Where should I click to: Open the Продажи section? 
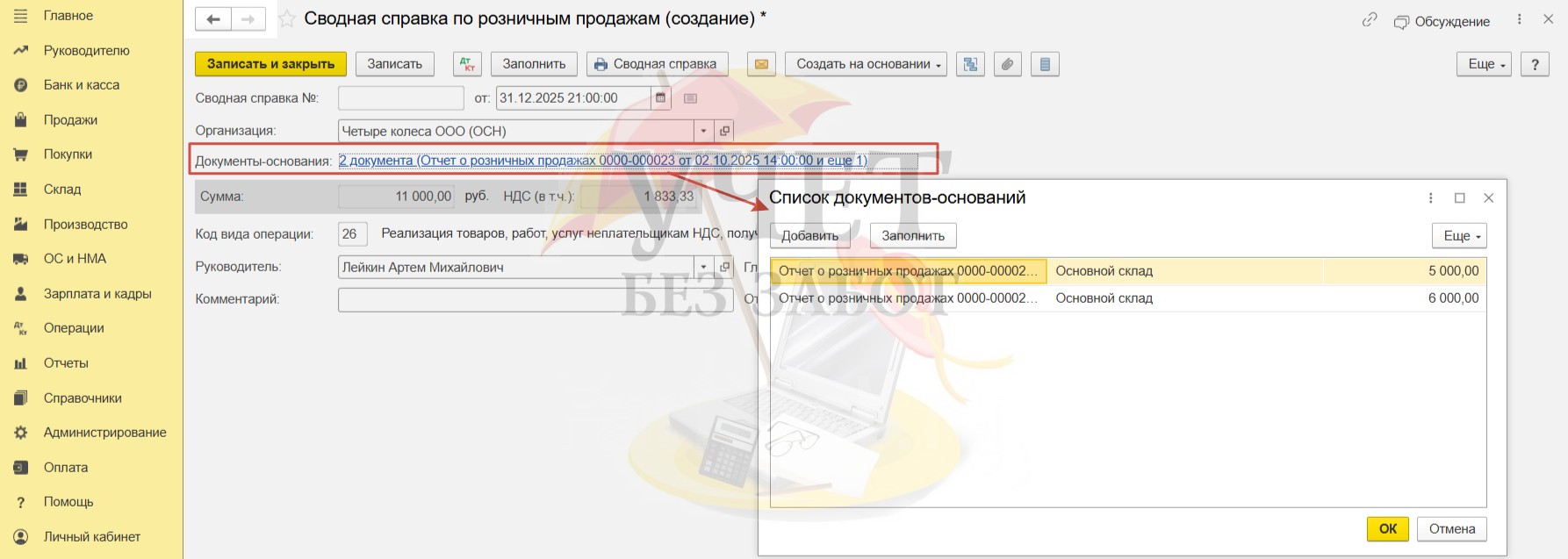click(x=70, y=120)
